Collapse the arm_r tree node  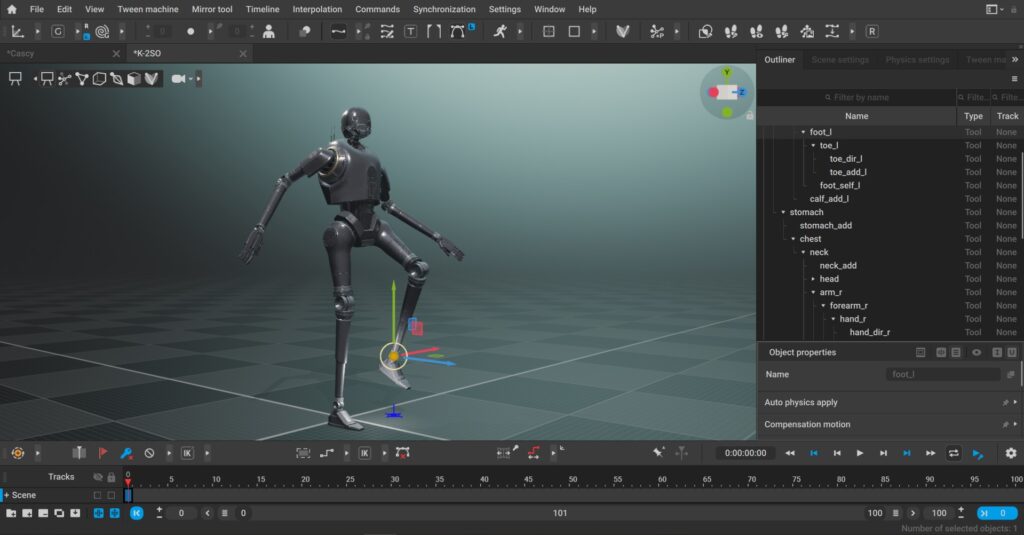(813, 292)
